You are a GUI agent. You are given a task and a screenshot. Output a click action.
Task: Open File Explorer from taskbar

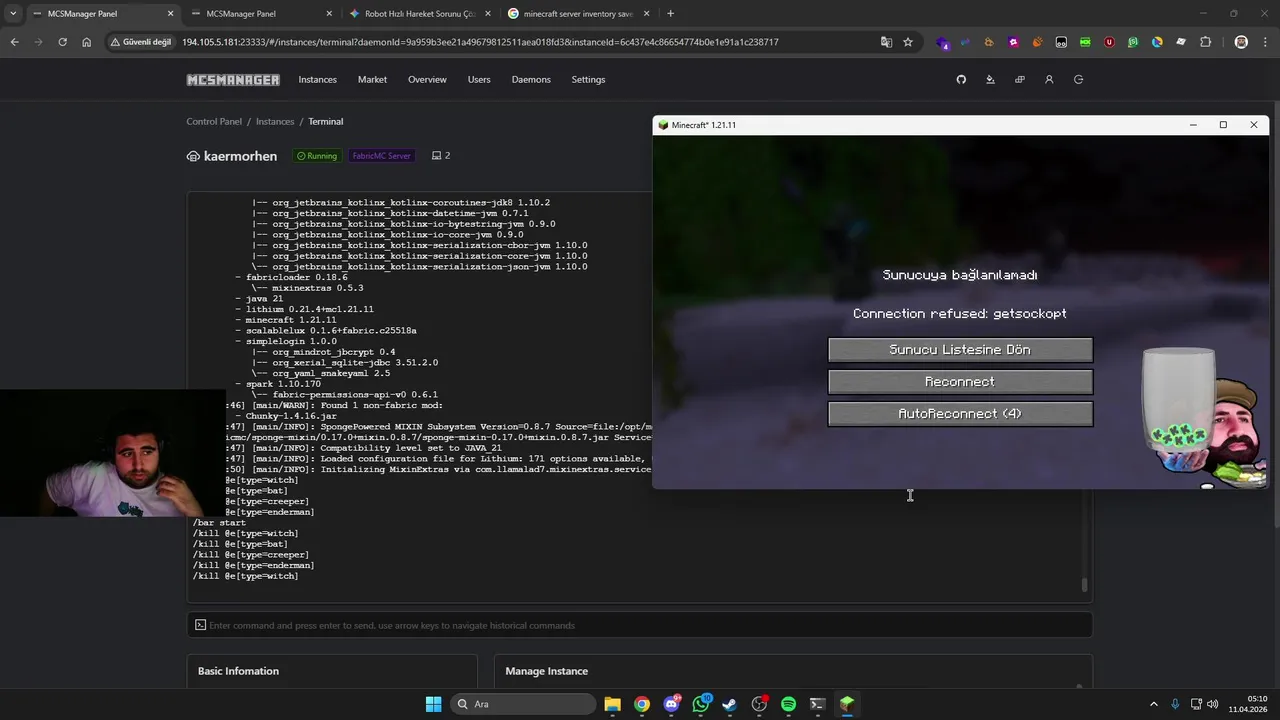tap(613, 704)
